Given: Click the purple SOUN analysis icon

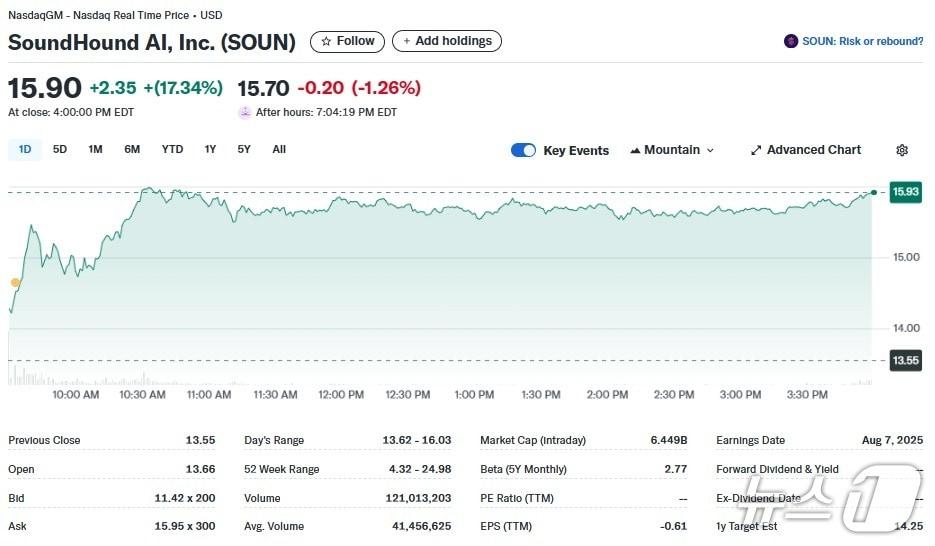Looking at the screenshot, I should click(x=791, y=41).
